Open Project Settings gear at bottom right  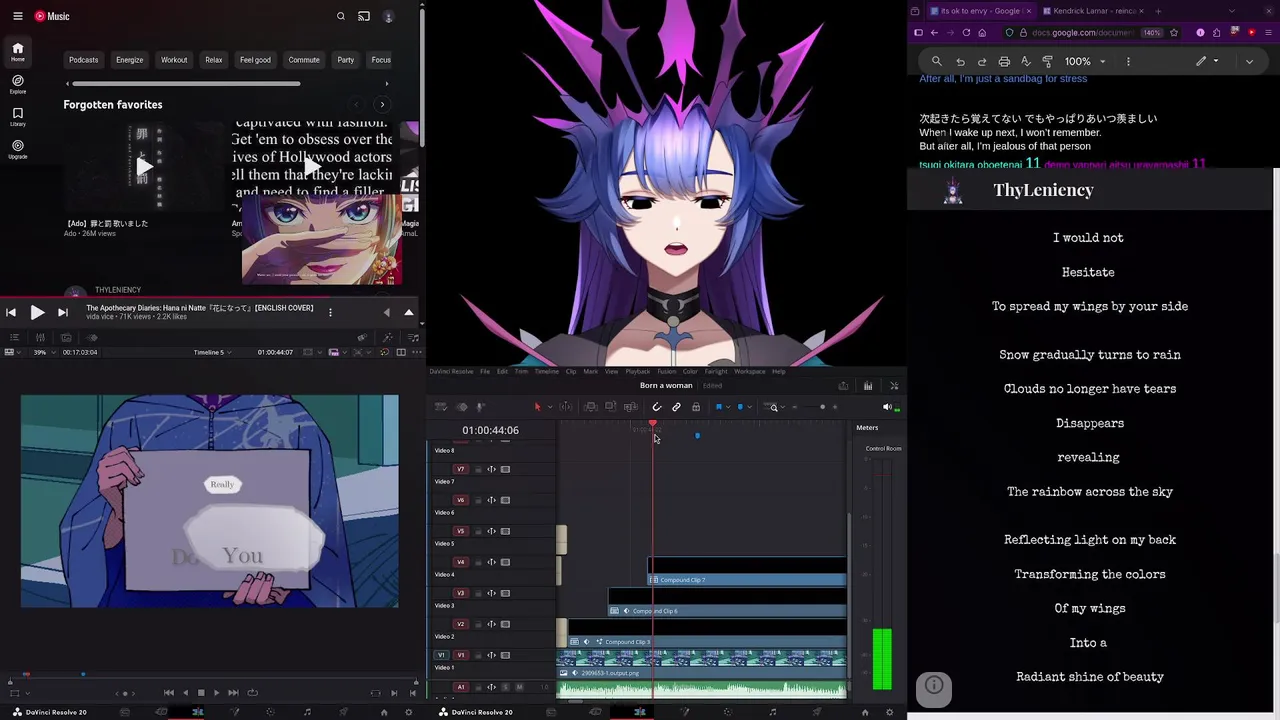[889, 712]
